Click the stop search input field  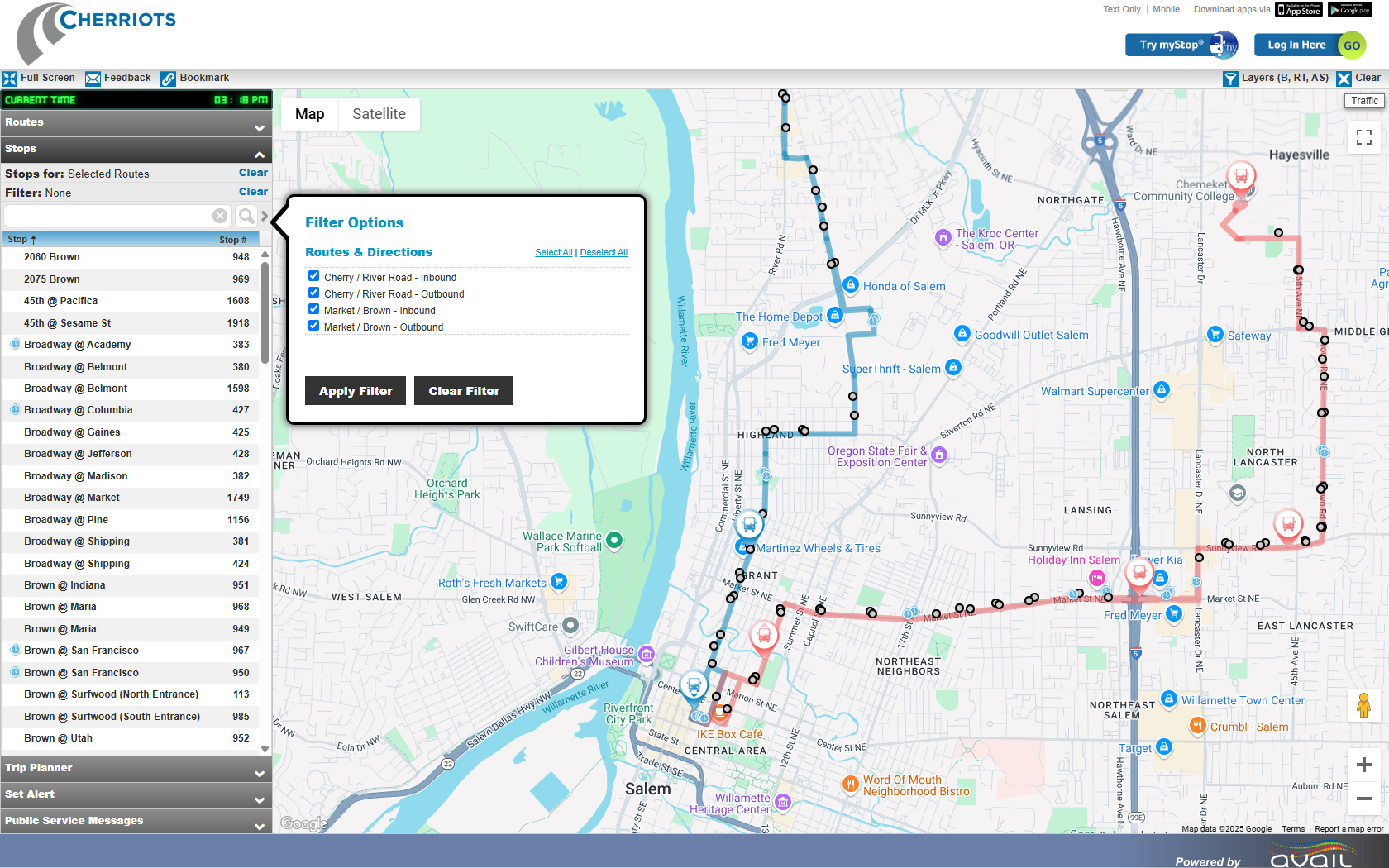tap(107, 216)
